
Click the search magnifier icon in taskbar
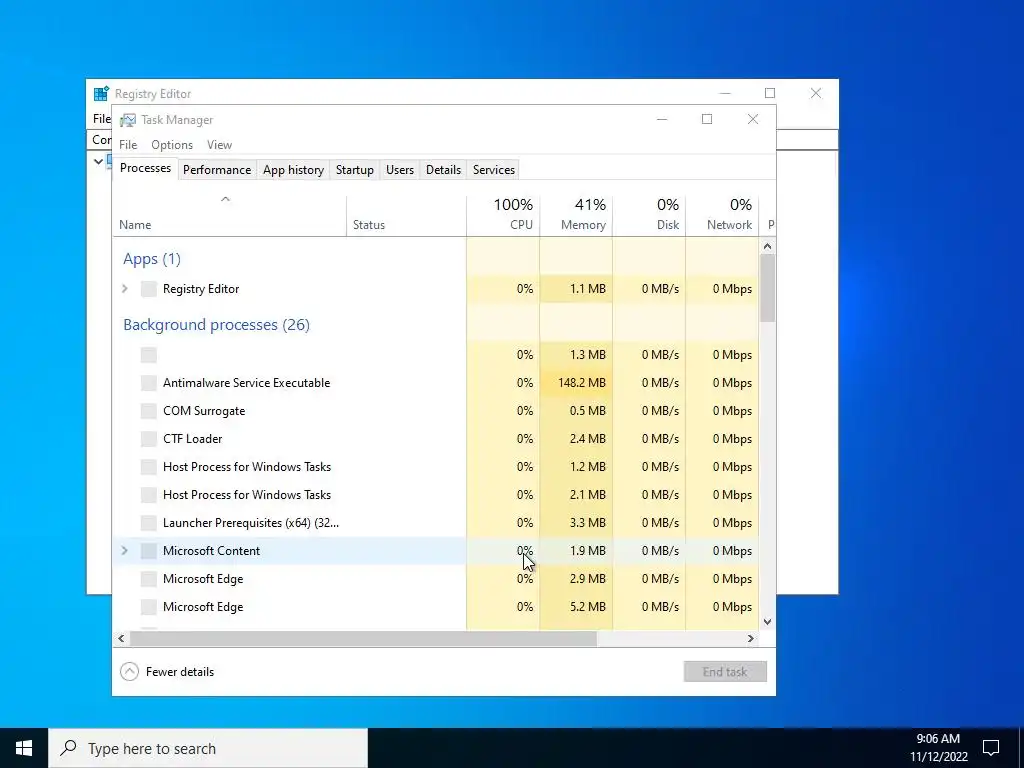68,748
